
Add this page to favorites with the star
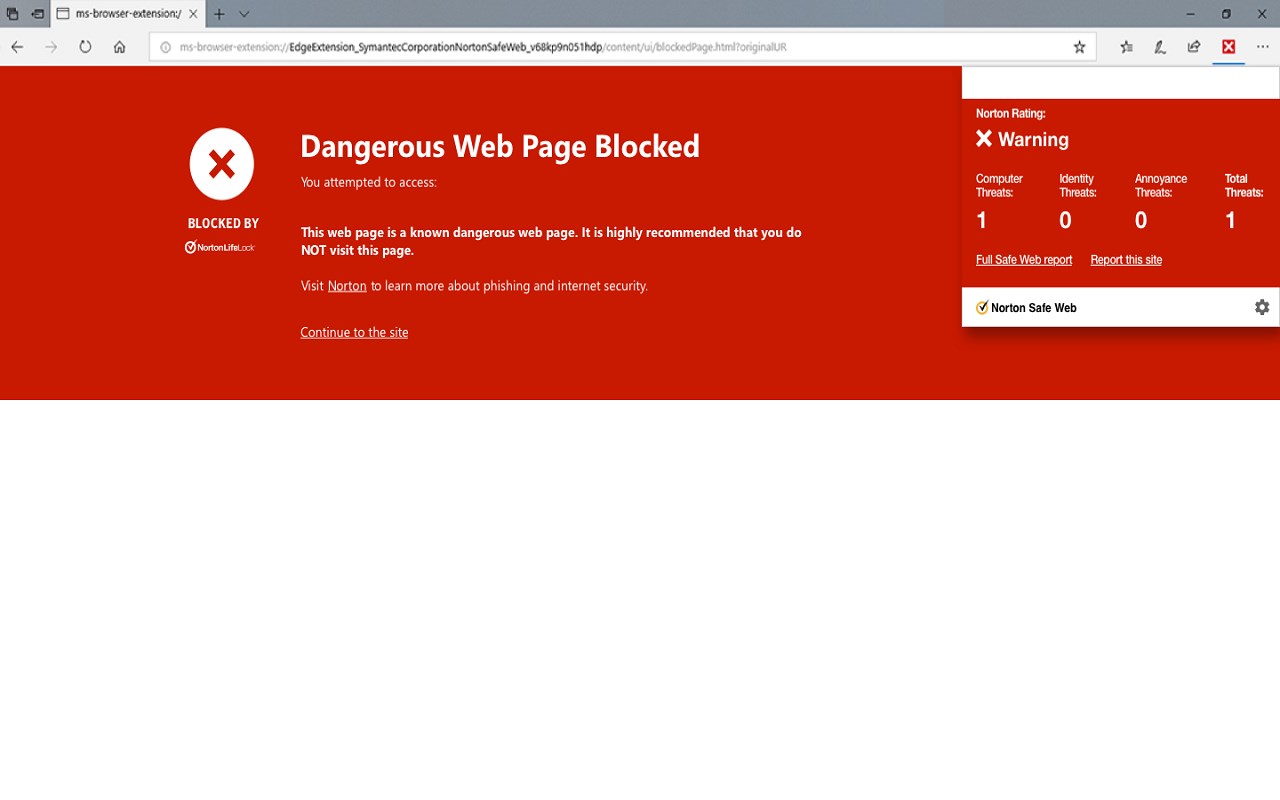1079,47
